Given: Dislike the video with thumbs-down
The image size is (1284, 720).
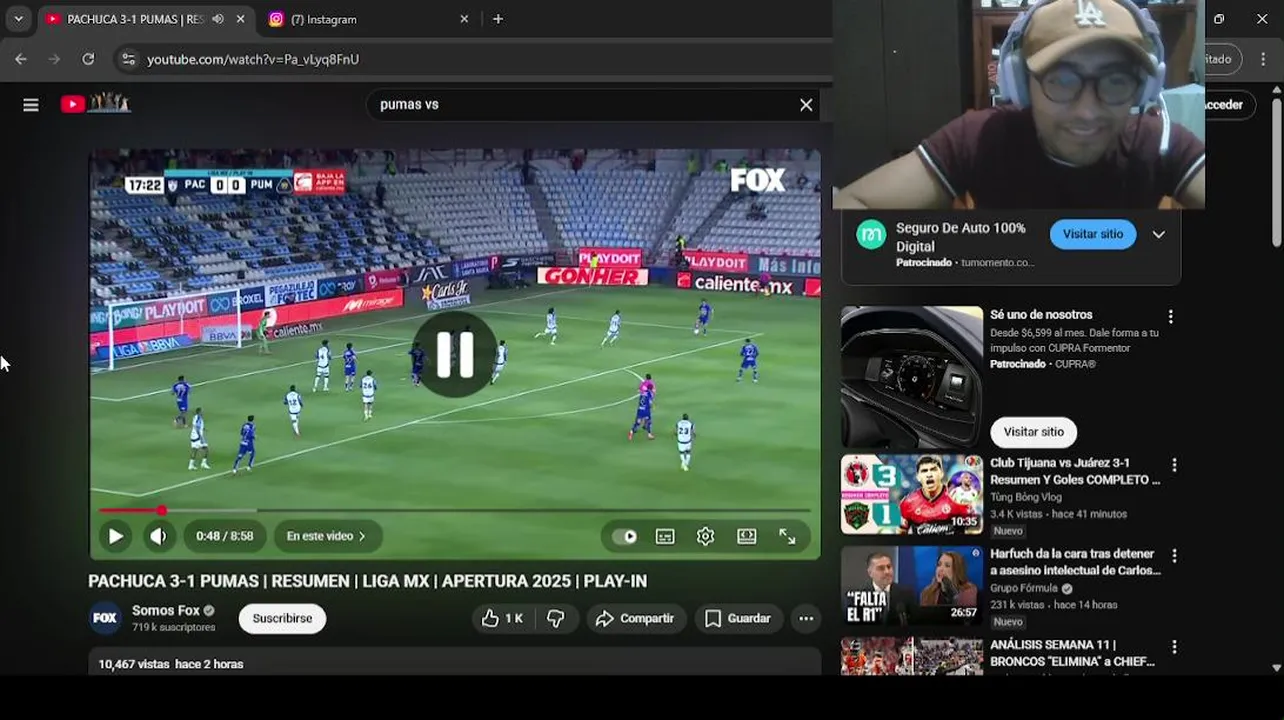Looking at the screenshot, I should [x=556, y=618].
